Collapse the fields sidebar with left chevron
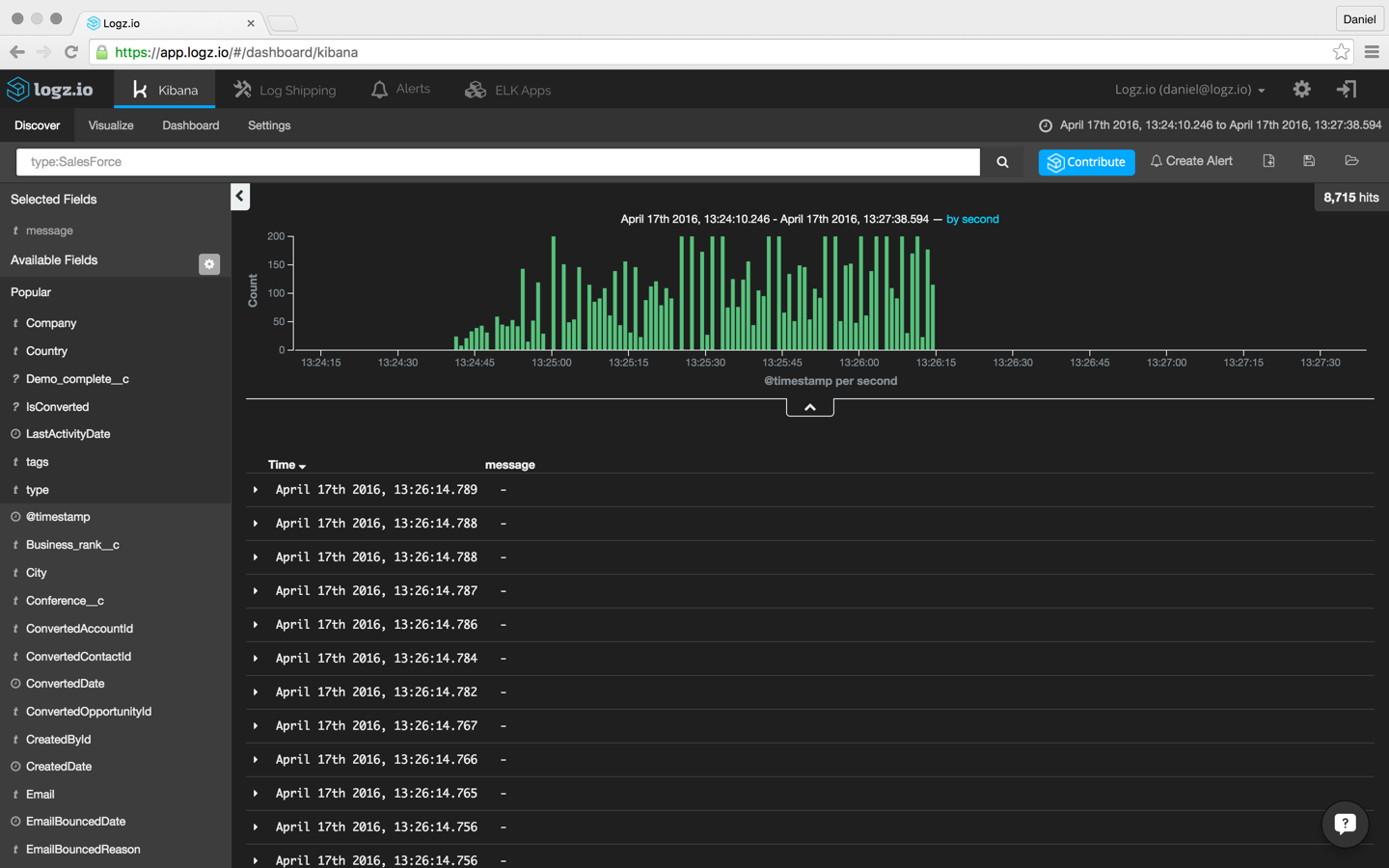 point(240,196)
